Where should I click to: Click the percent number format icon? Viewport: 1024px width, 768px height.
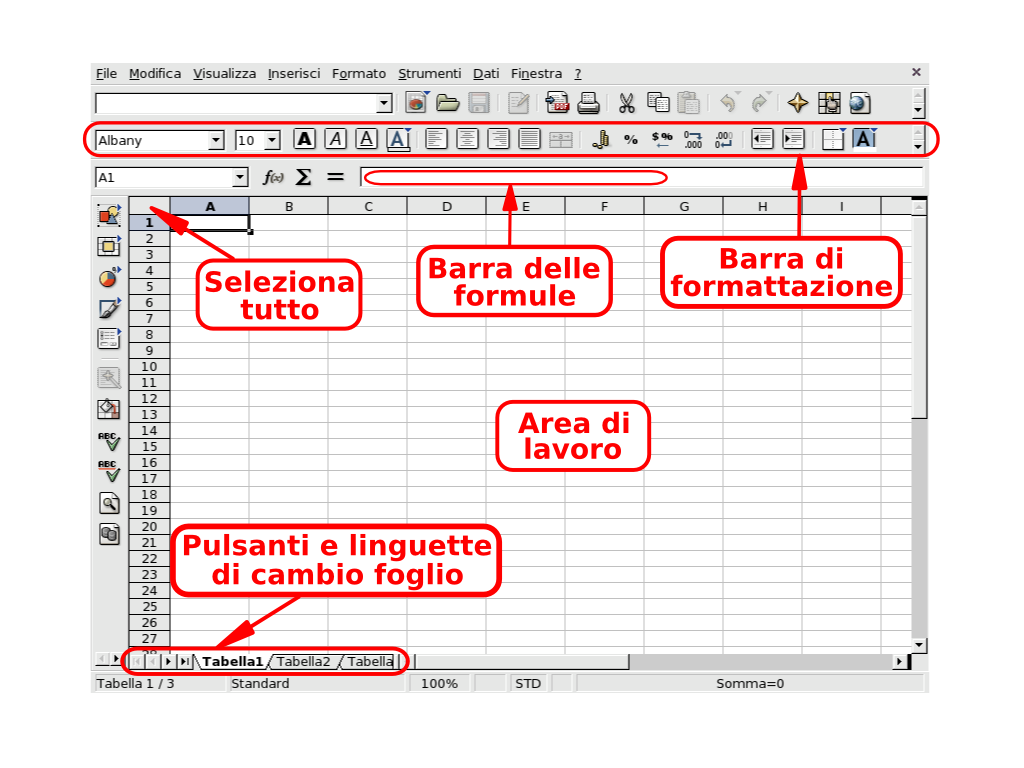[x=631, y=140]
